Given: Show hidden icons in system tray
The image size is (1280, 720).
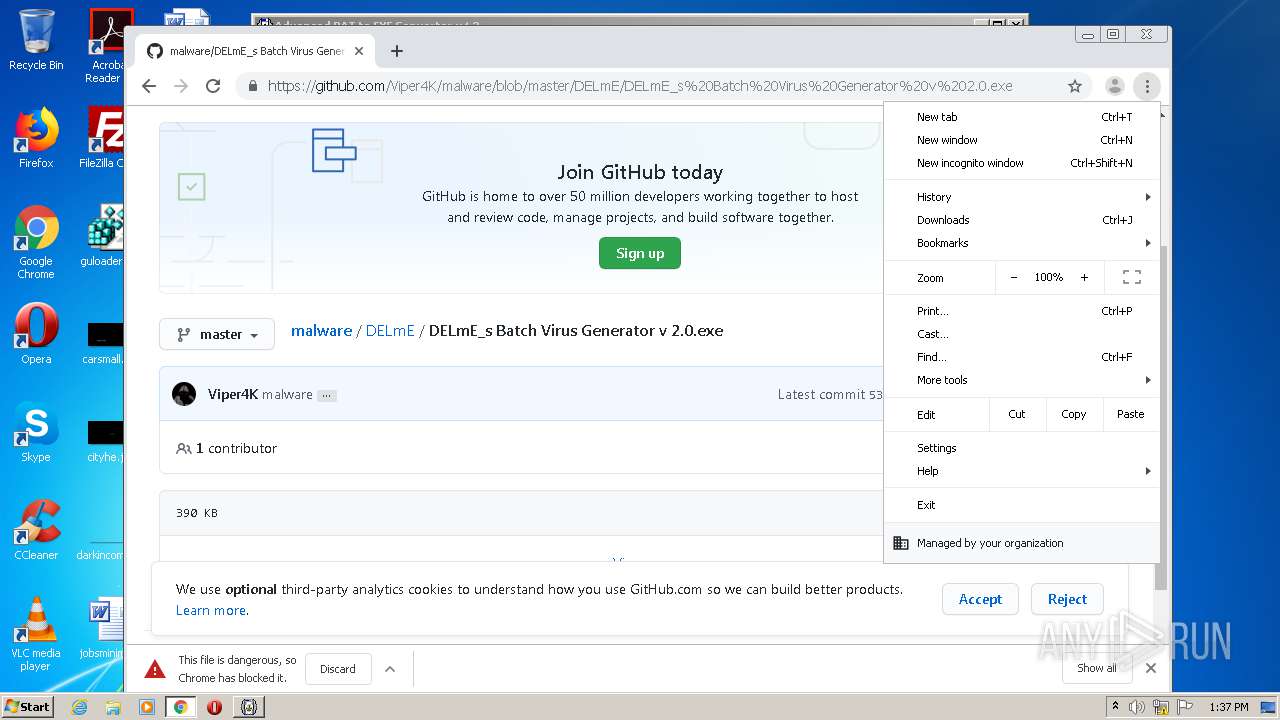Looking at the screenshot, I should click(1116, 706).
